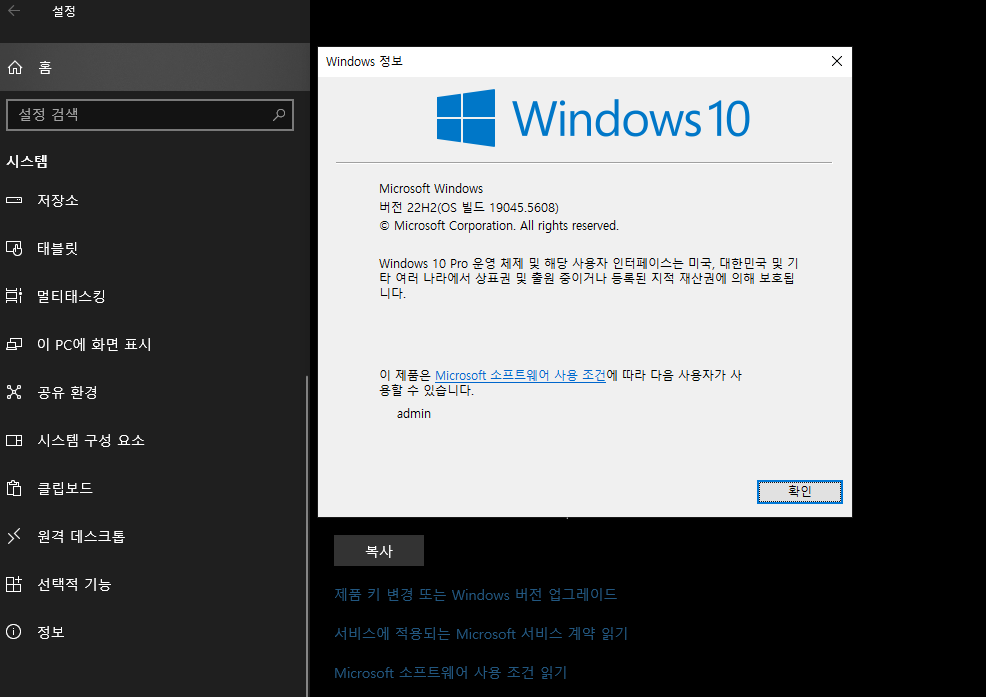Click the 선택적 기능 optional features icon

(x=14, y=584)
